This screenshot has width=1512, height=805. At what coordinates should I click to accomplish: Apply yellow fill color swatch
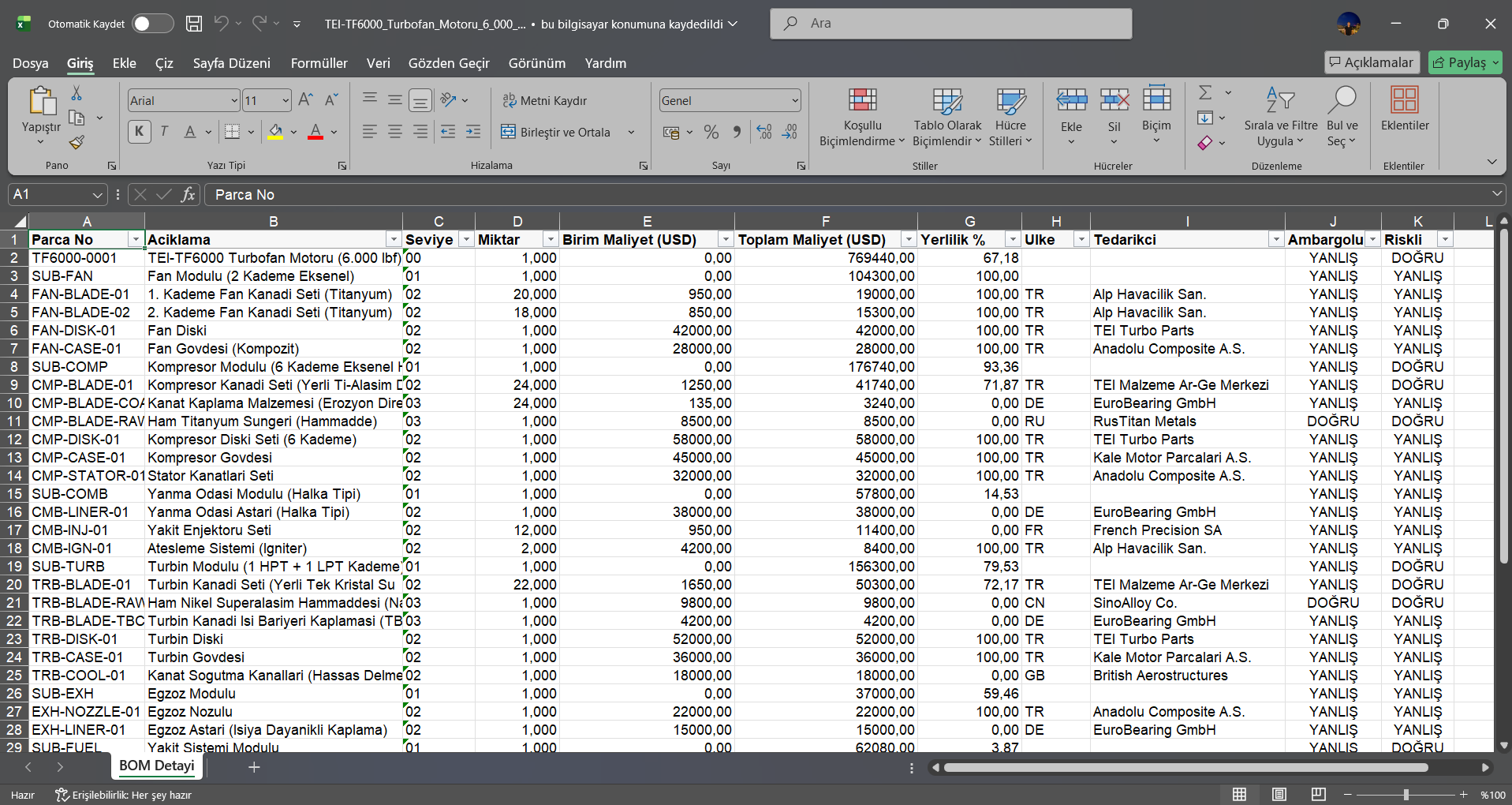[275, 132]
